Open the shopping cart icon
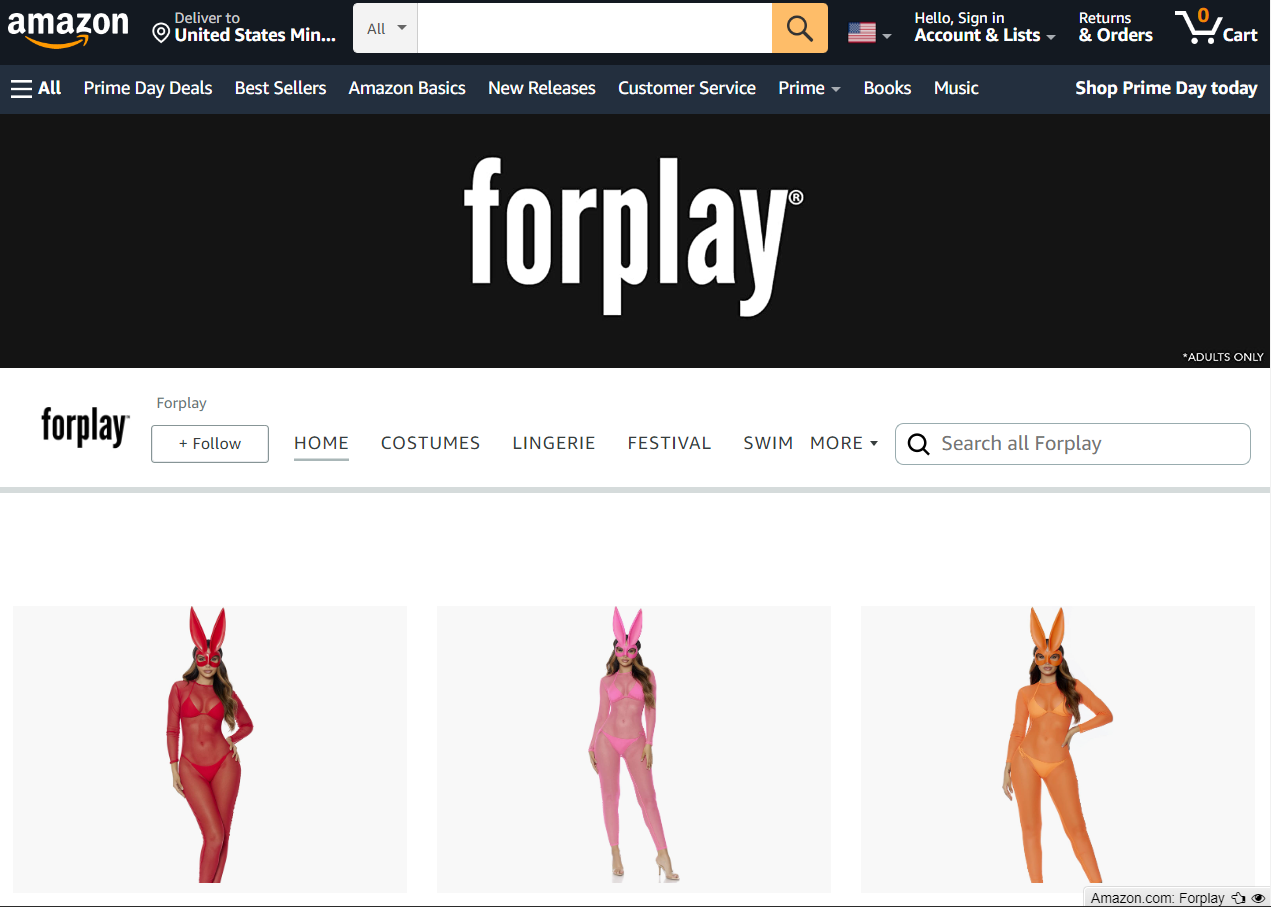The height and width of the screenshot is (907, 1271). 1216,27
